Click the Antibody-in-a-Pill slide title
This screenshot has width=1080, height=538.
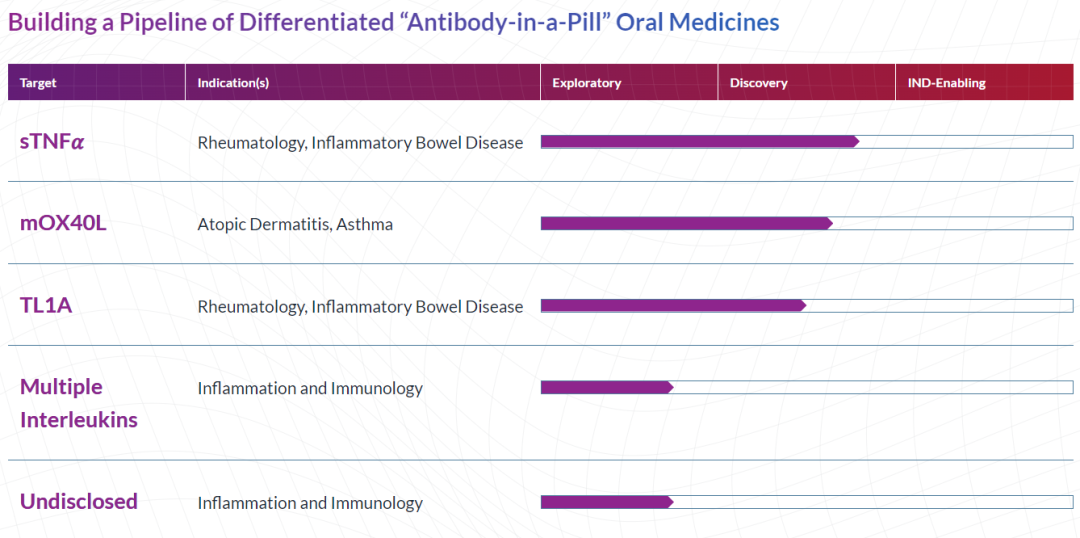point(393,22)
